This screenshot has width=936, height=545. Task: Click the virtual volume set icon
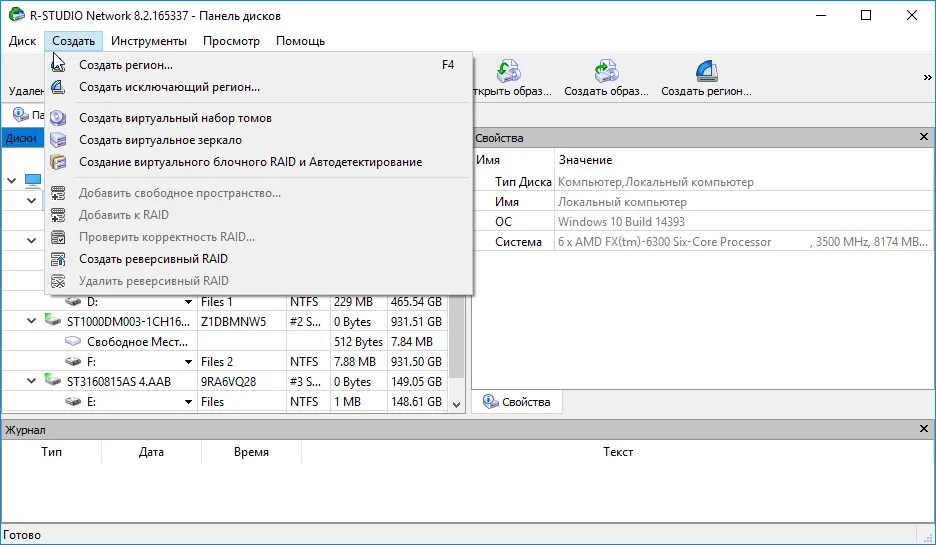click(x=58, y=118)
